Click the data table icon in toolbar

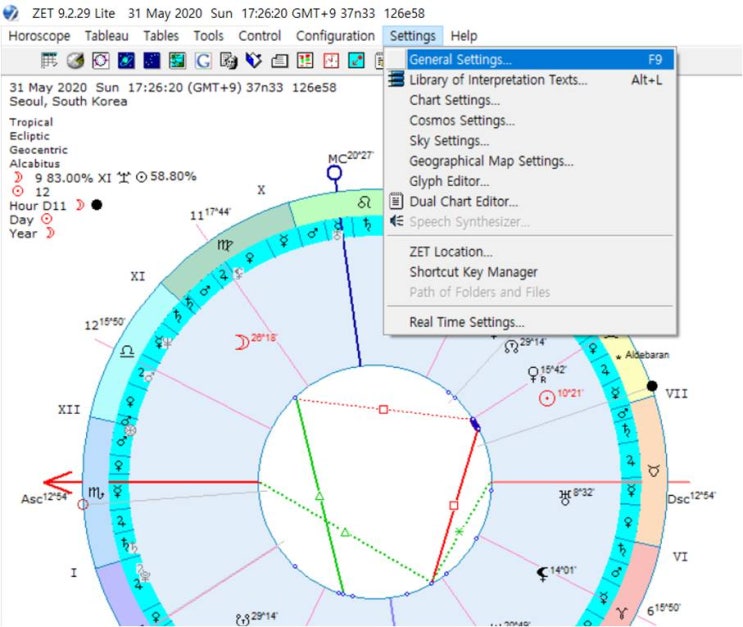[49, 61]
